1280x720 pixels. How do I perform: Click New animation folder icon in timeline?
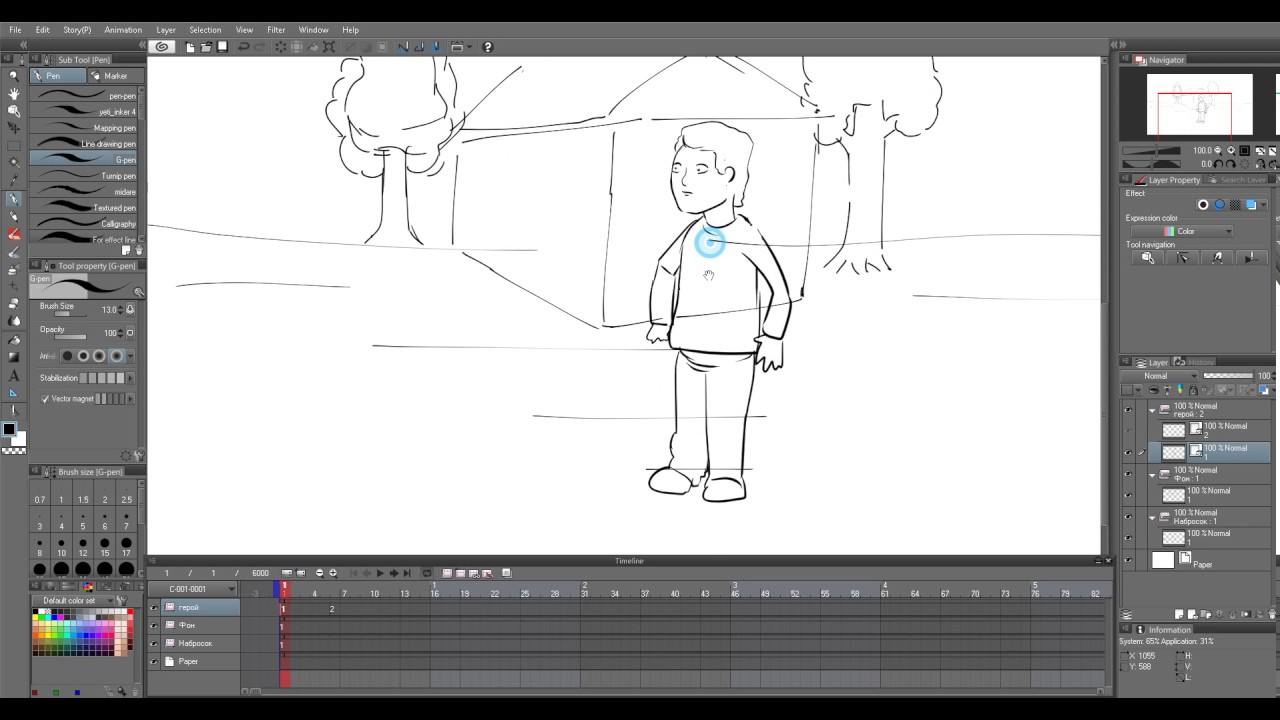click(447, 573)
